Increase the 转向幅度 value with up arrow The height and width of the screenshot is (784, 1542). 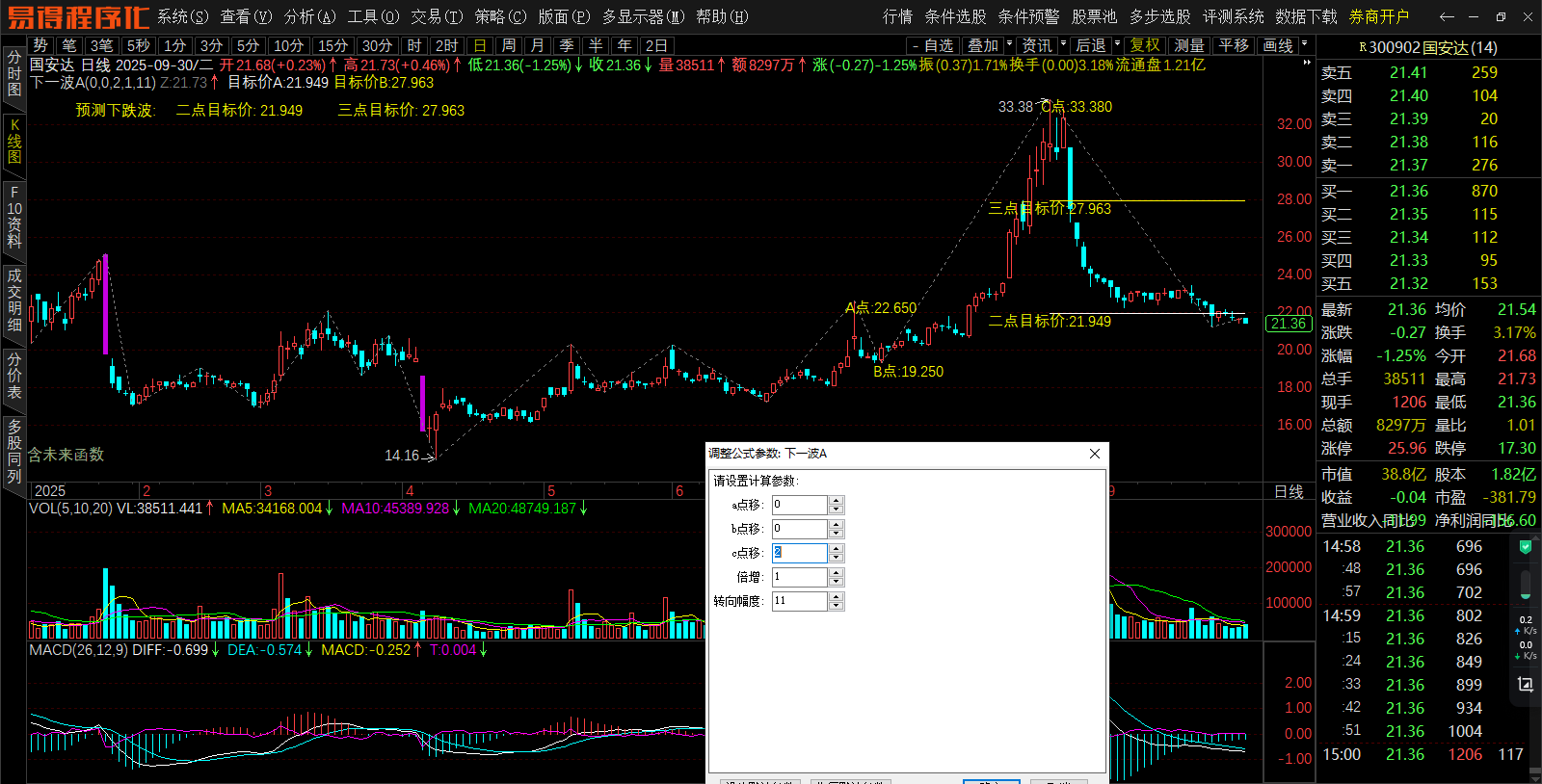pos(837,596)
